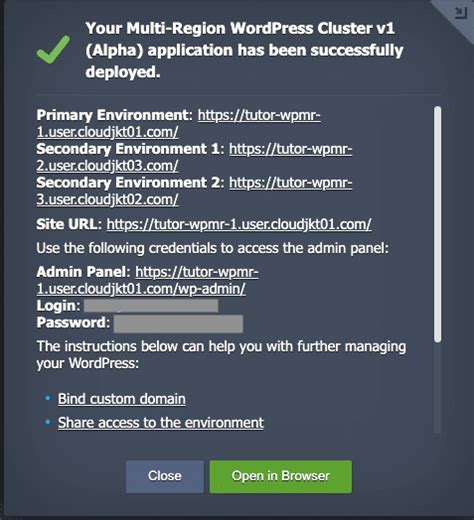The image size is (474, 520).
Task: Click the bold Site URL label
Action: click(67, 224)
